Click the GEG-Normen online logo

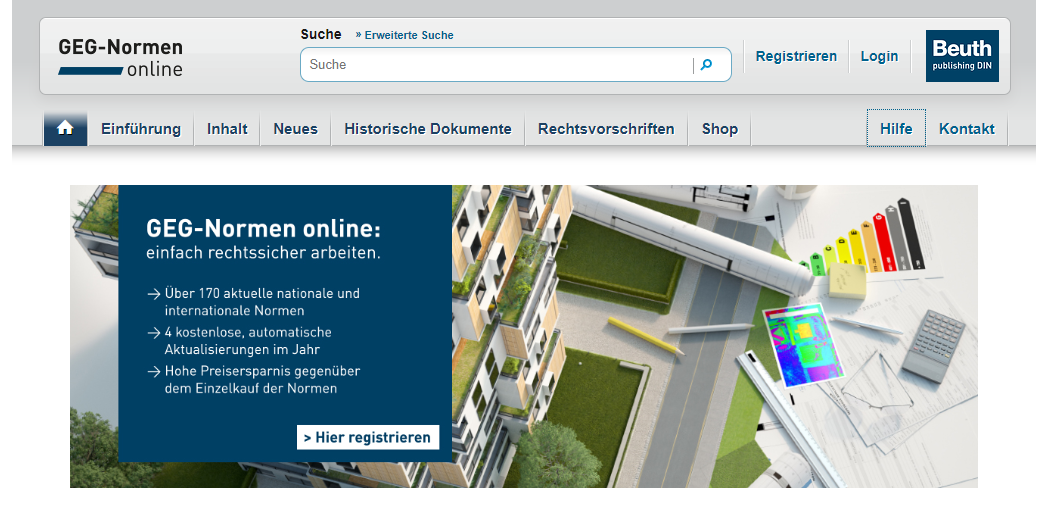tap(120, 58)
